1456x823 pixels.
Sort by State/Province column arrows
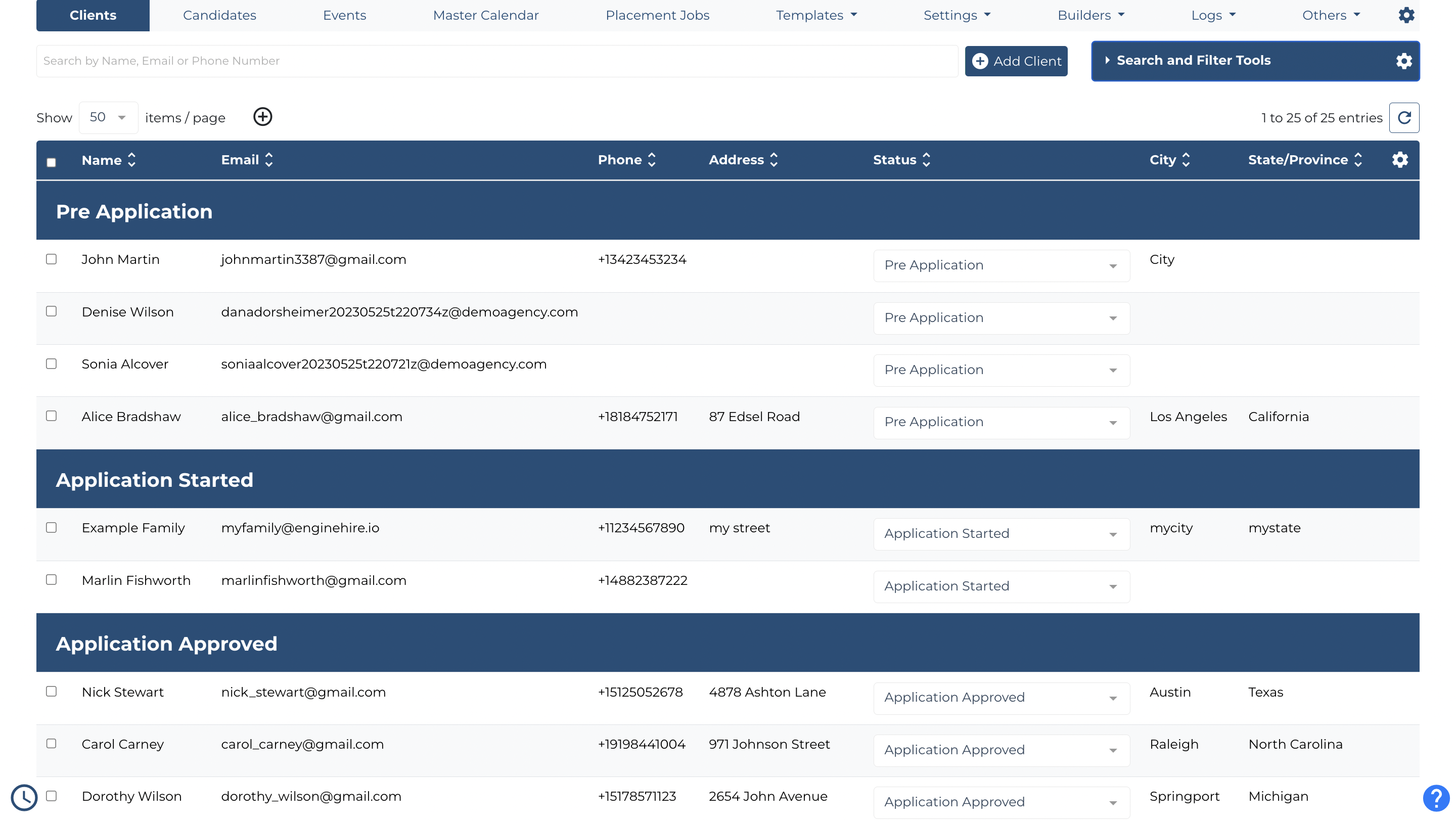click(1358, 160)
